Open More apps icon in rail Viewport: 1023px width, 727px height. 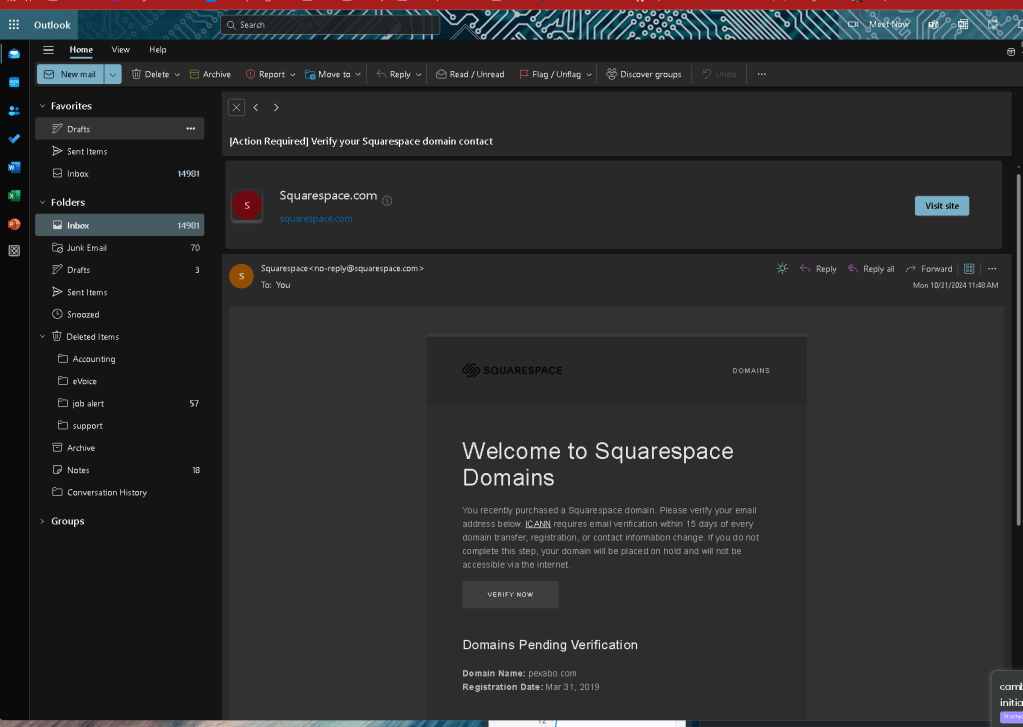(x=14, y=251)
